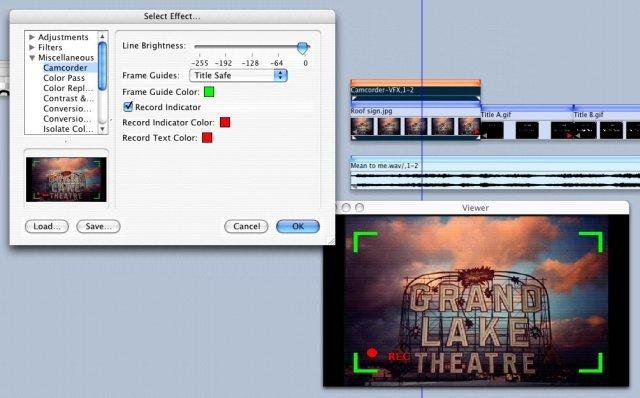Click the Line Brightness slider handle
The height and width of the screenshot is (398, 640).
[x=302, y=48]
